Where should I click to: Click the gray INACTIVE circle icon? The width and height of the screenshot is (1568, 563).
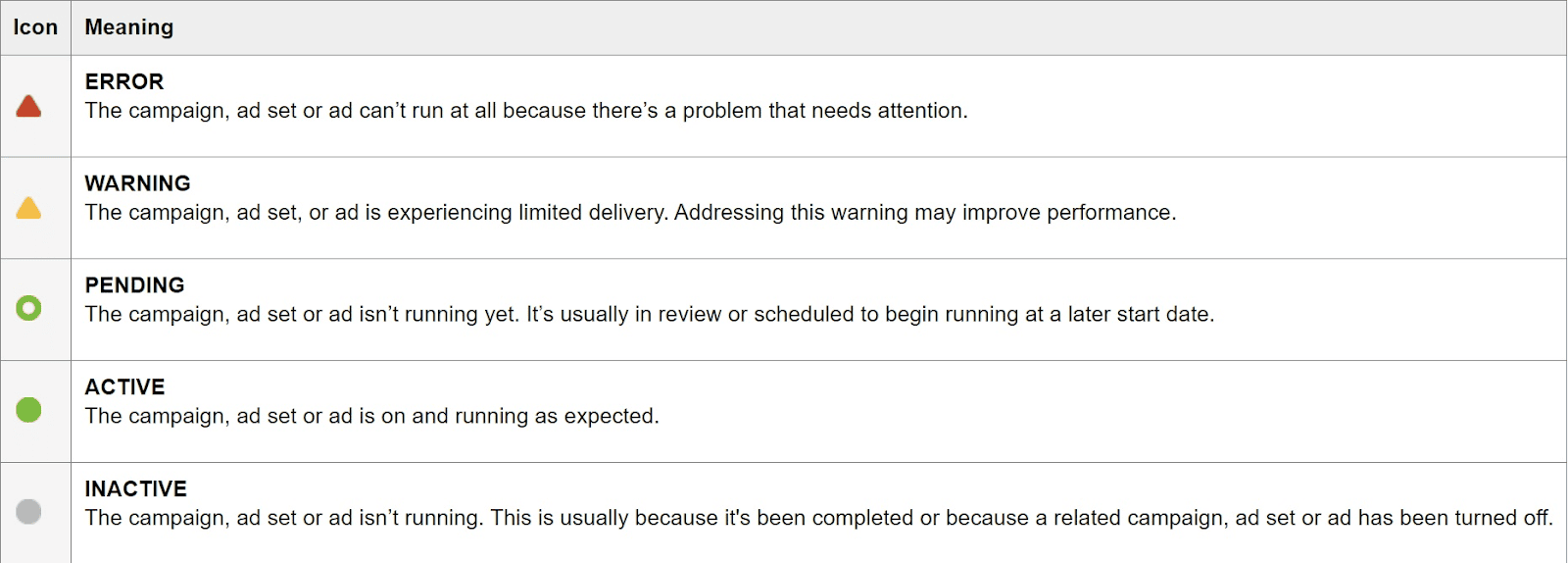28,511
